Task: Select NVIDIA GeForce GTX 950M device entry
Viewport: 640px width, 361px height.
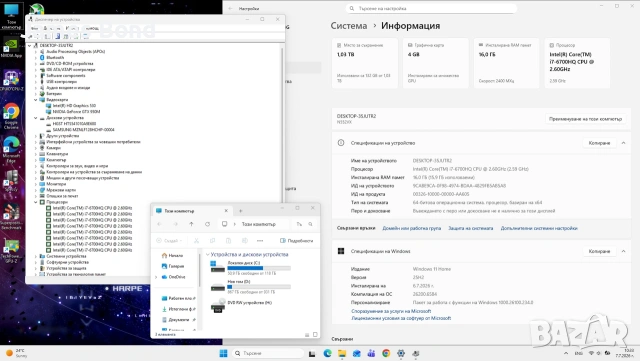Action: tap(76, 111)
